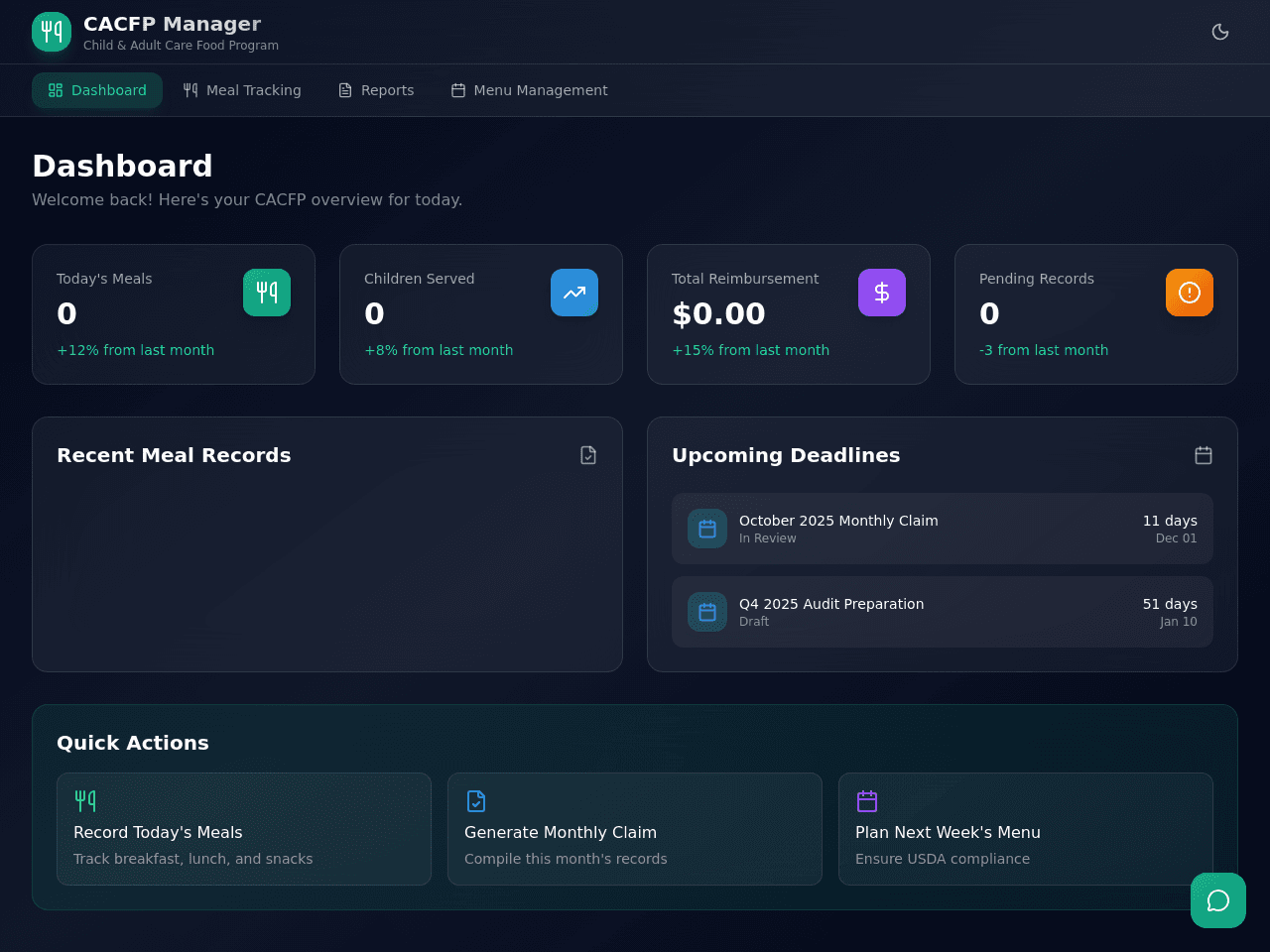
Task: Start the Generate Monthly Claim action
Action: [635, 829]
